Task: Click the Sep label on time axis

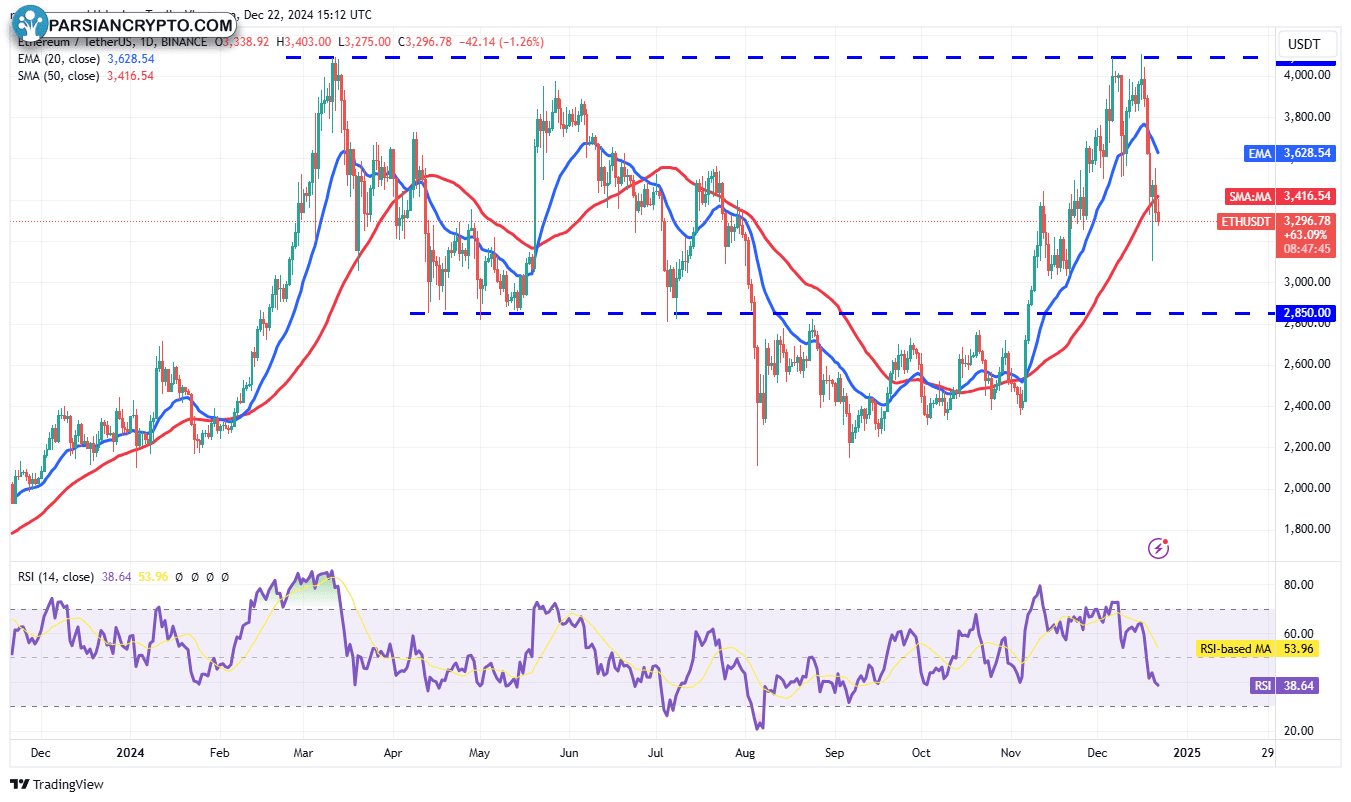Action: (x=836, y=751)
